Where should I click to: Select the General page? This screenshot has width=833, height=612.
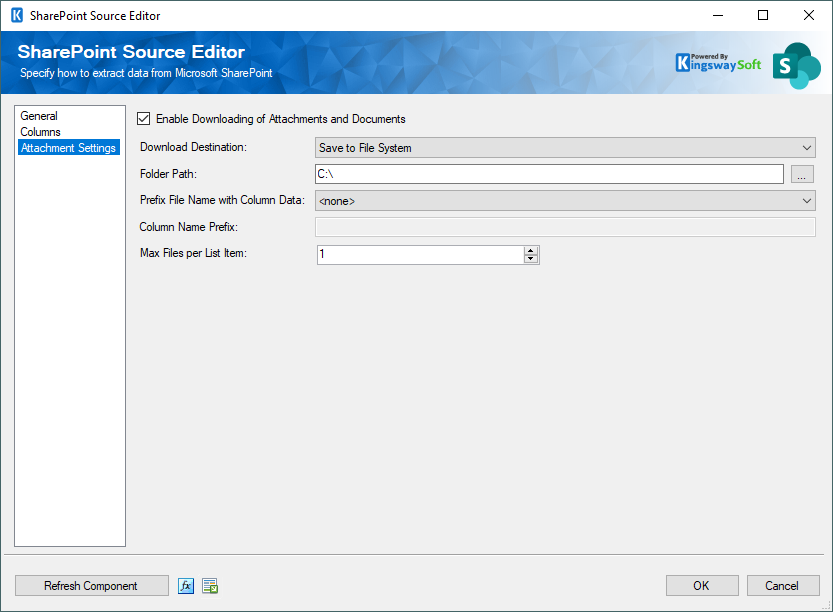point(39,116)
